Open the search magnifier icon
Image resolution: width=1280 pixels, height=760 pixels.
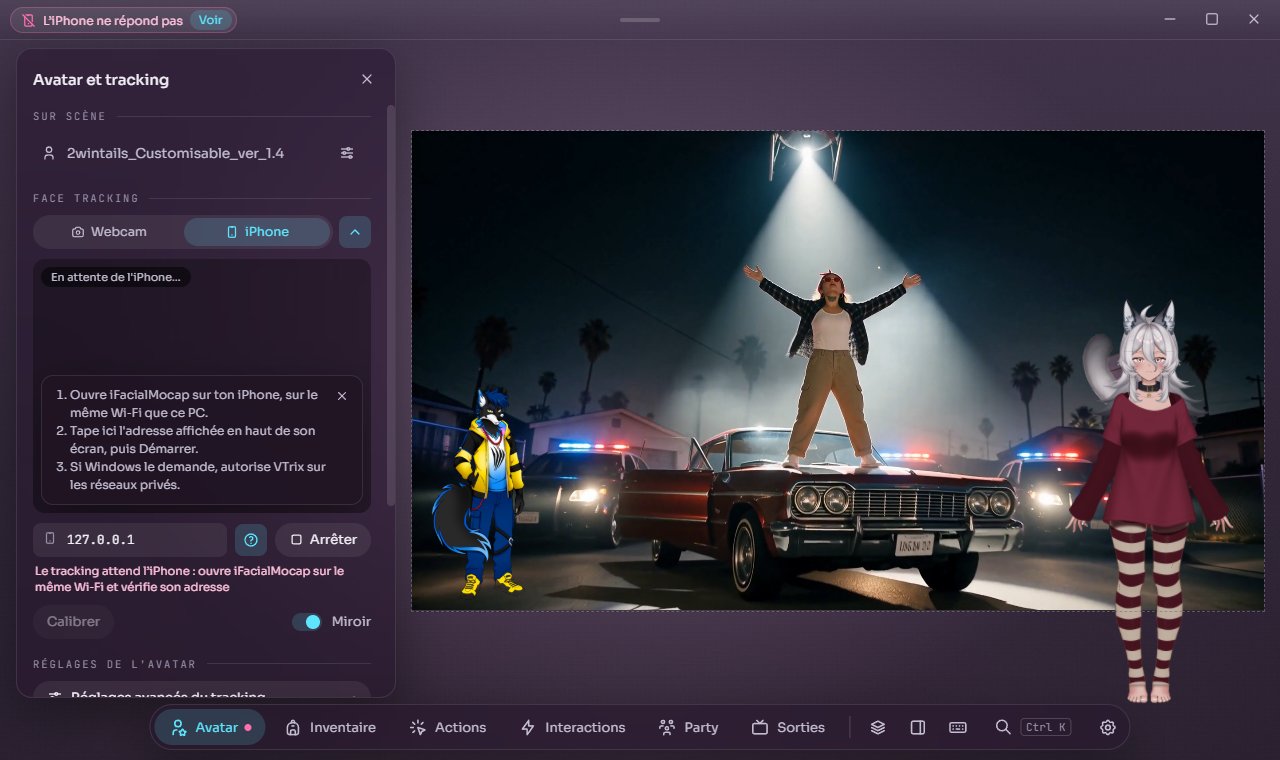(1003, 727)
